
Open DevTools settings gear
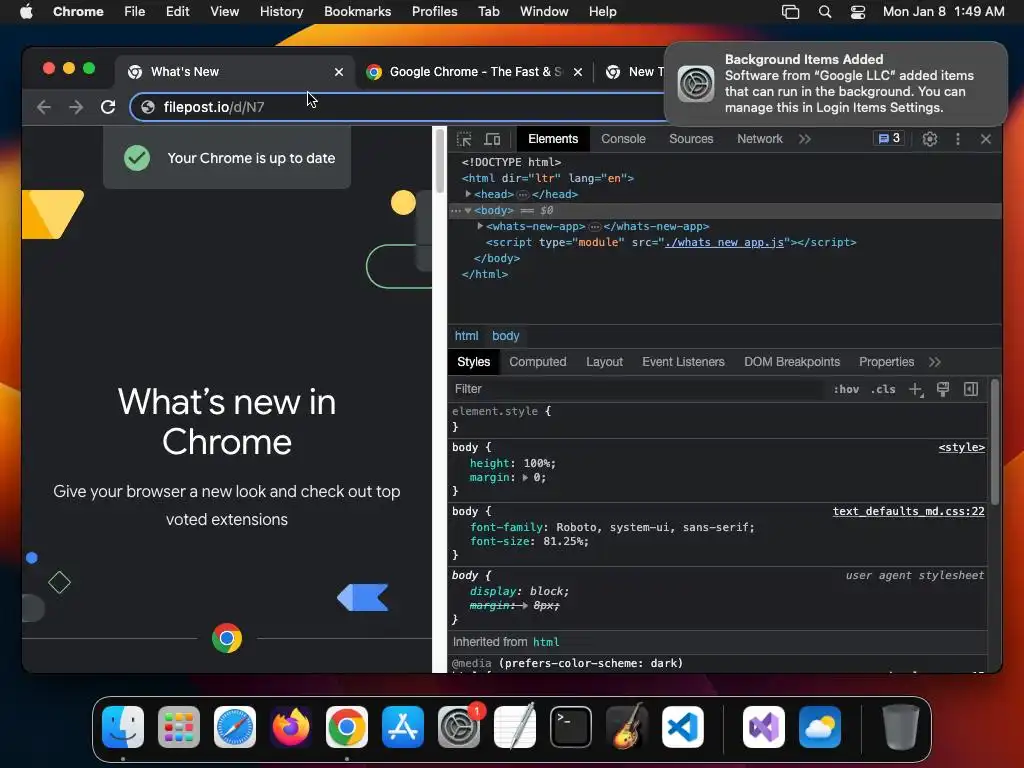tap(929, 139)
